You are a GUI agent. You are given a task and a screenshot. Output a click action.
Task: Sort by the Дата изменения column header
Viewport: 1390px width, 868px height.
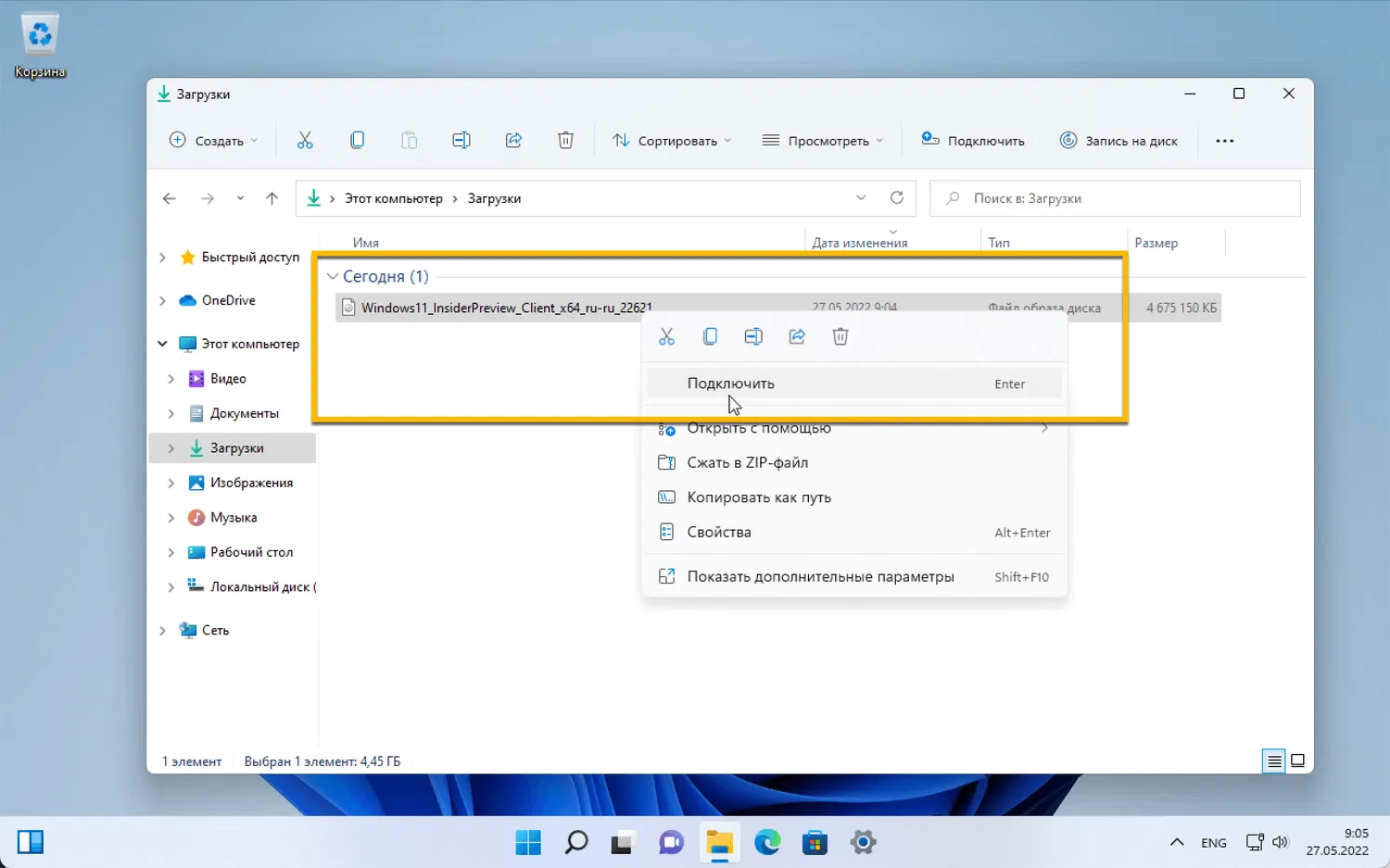(x=860, y=243)
